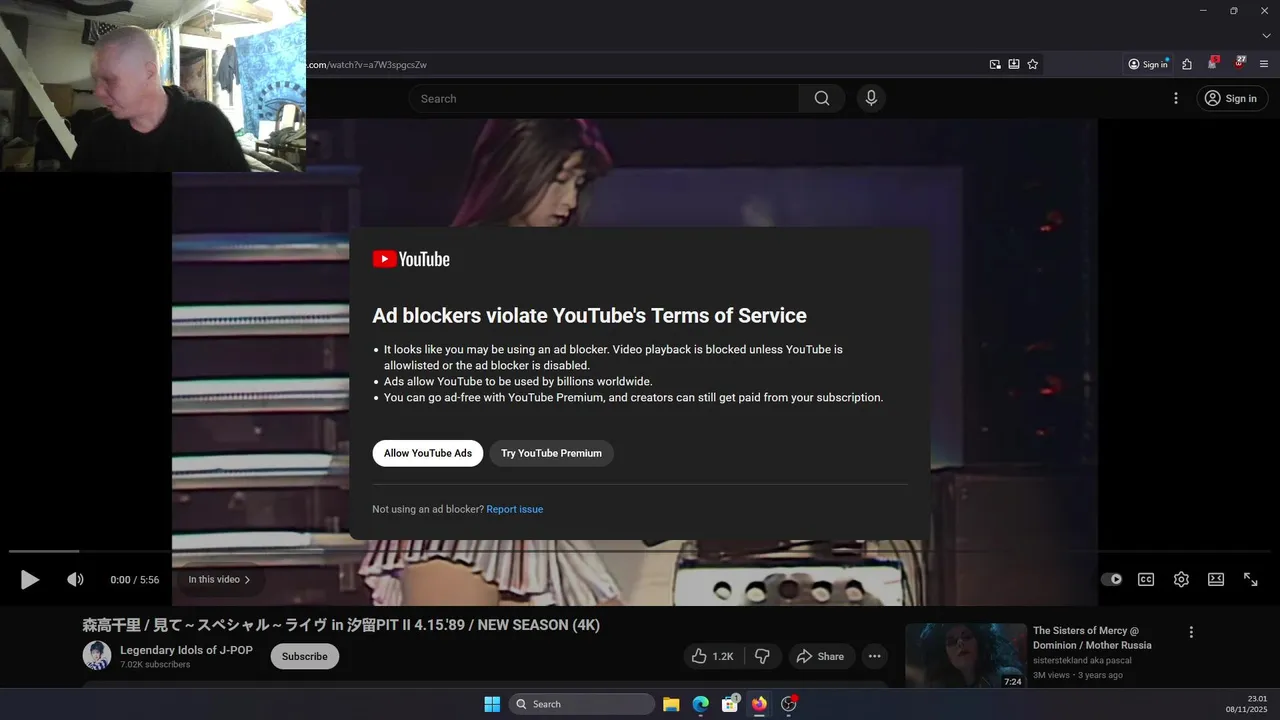Click the YouTube search magnifier button

tap(822, 98)
